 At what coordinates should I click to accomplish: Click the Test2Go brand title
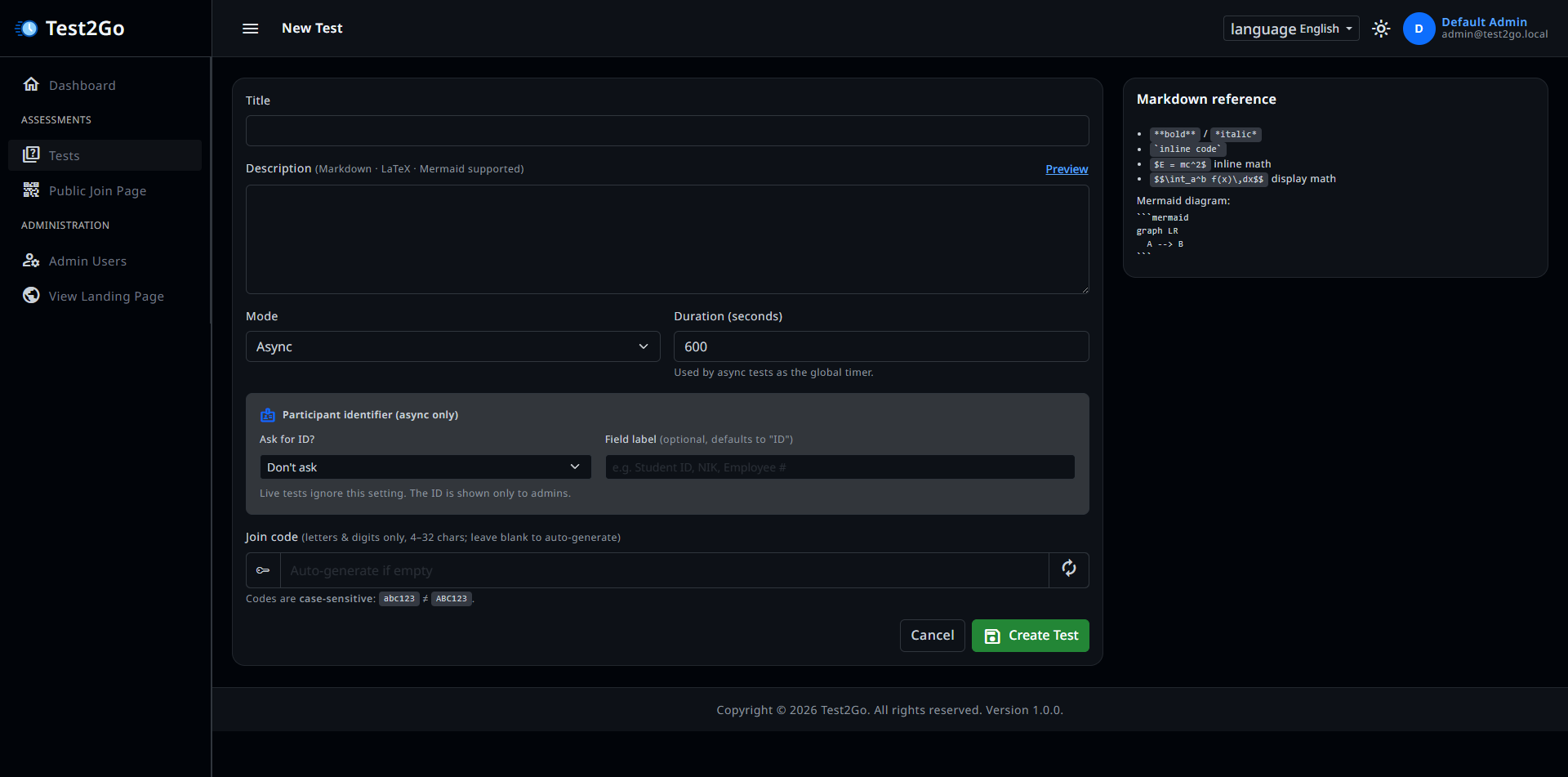click(x=85, y=29)
